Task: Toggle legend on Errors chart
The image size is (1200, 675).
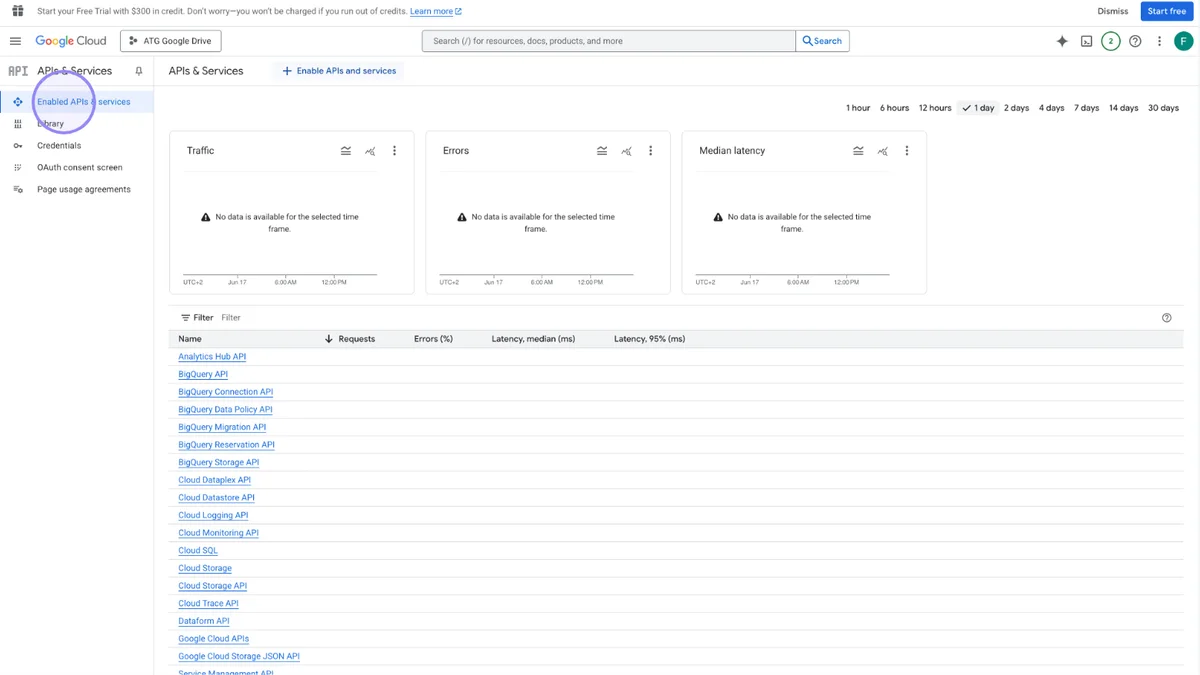Action: pos(602,151)
